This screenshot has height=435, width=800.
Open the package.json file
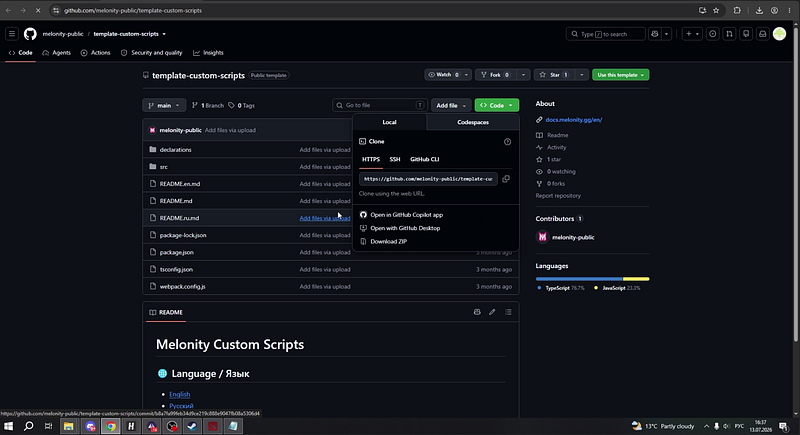tap(177, 252)
